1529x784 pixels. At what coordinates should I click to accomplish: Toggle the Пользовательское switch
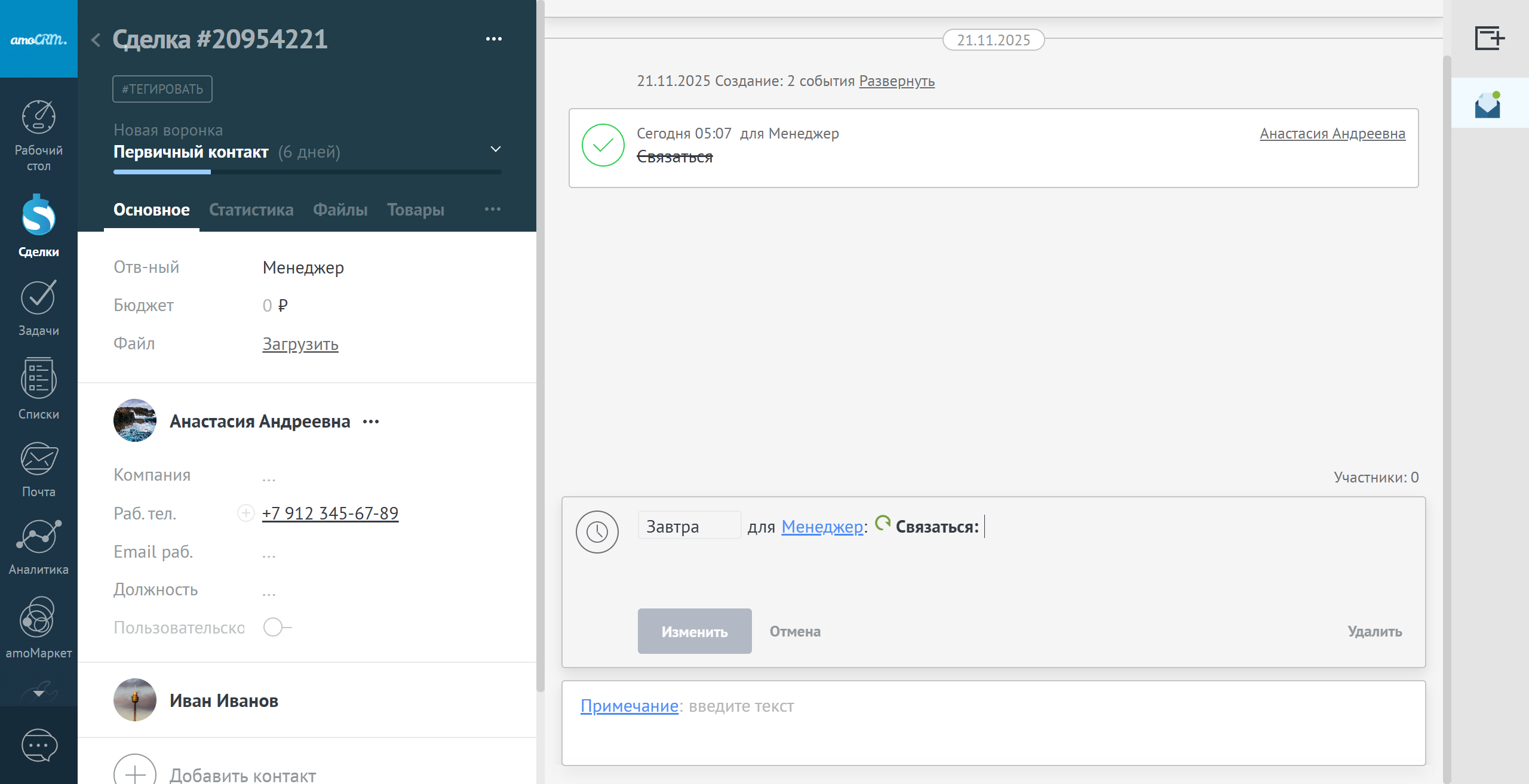point(277,628)
